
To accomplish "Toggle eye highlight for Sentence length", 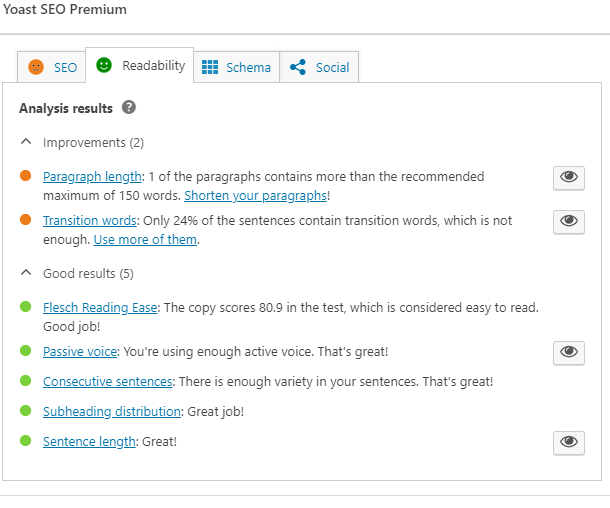I will [568, 443].
